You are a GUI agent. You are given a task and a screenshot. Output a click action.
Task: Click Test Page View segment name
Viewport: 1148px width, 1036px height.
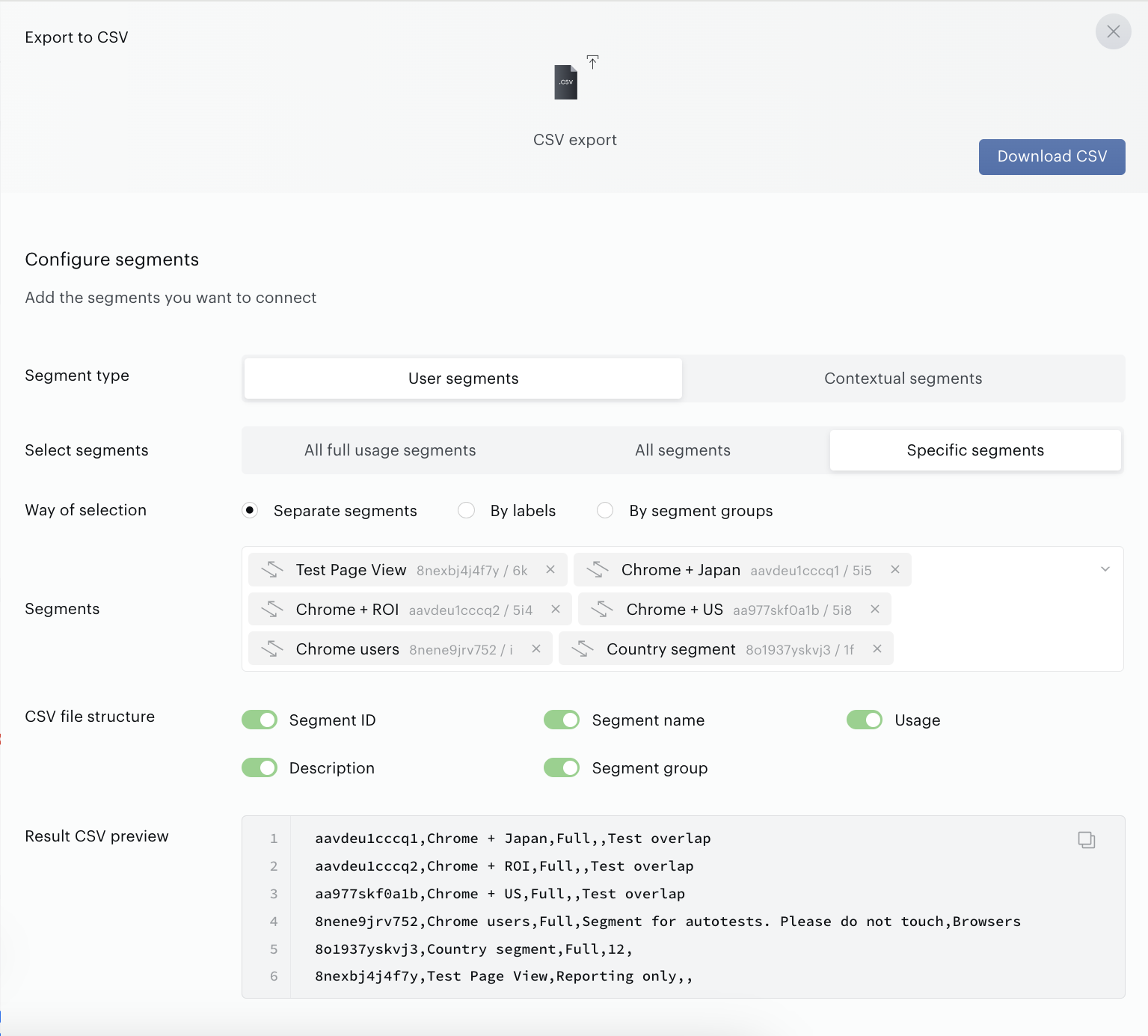[351, 570]
